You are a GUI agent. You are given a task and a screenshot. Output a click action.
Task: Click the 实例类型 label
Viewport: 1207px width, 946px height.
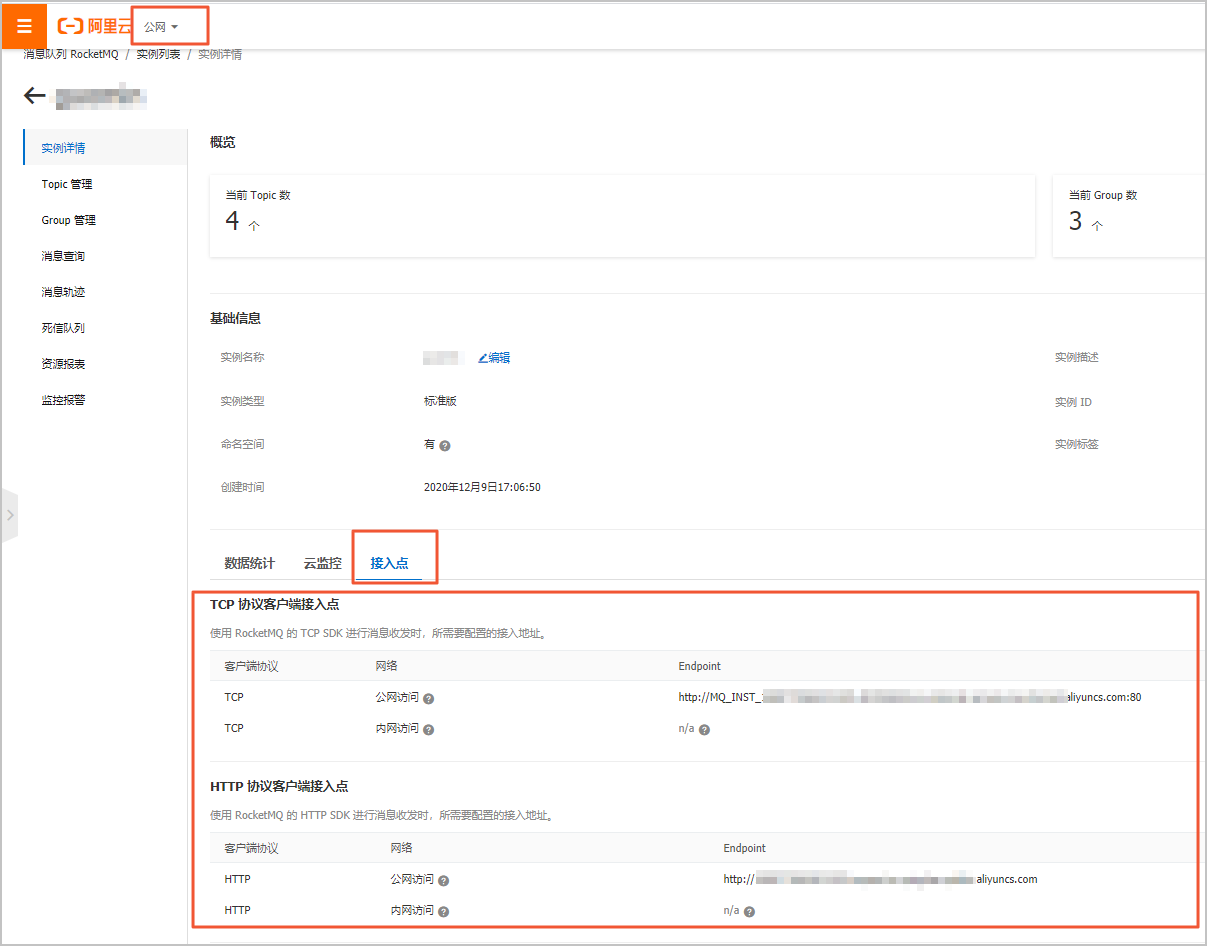point(242,401)
